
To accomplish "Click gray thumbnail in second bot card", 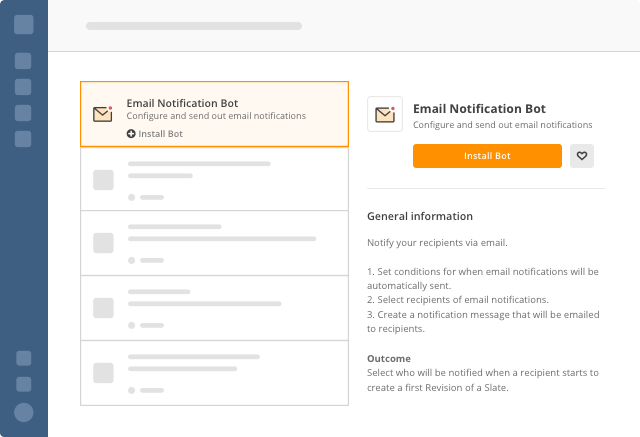I will [x=103, y=180].
